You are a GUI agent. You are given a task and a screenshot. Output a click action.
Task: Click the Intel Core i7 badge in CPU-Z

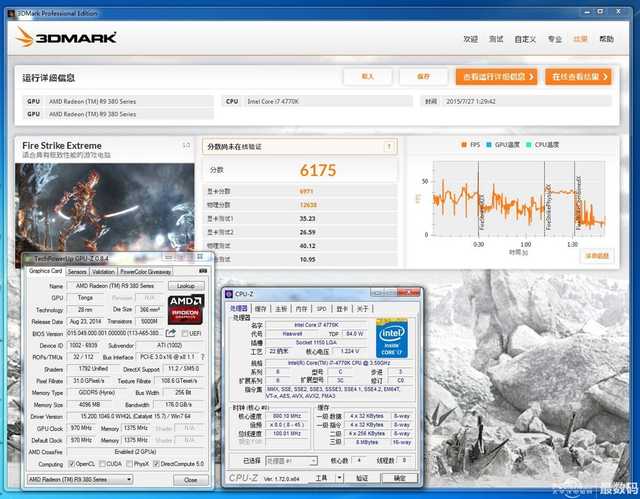click(x=391, y=338)
